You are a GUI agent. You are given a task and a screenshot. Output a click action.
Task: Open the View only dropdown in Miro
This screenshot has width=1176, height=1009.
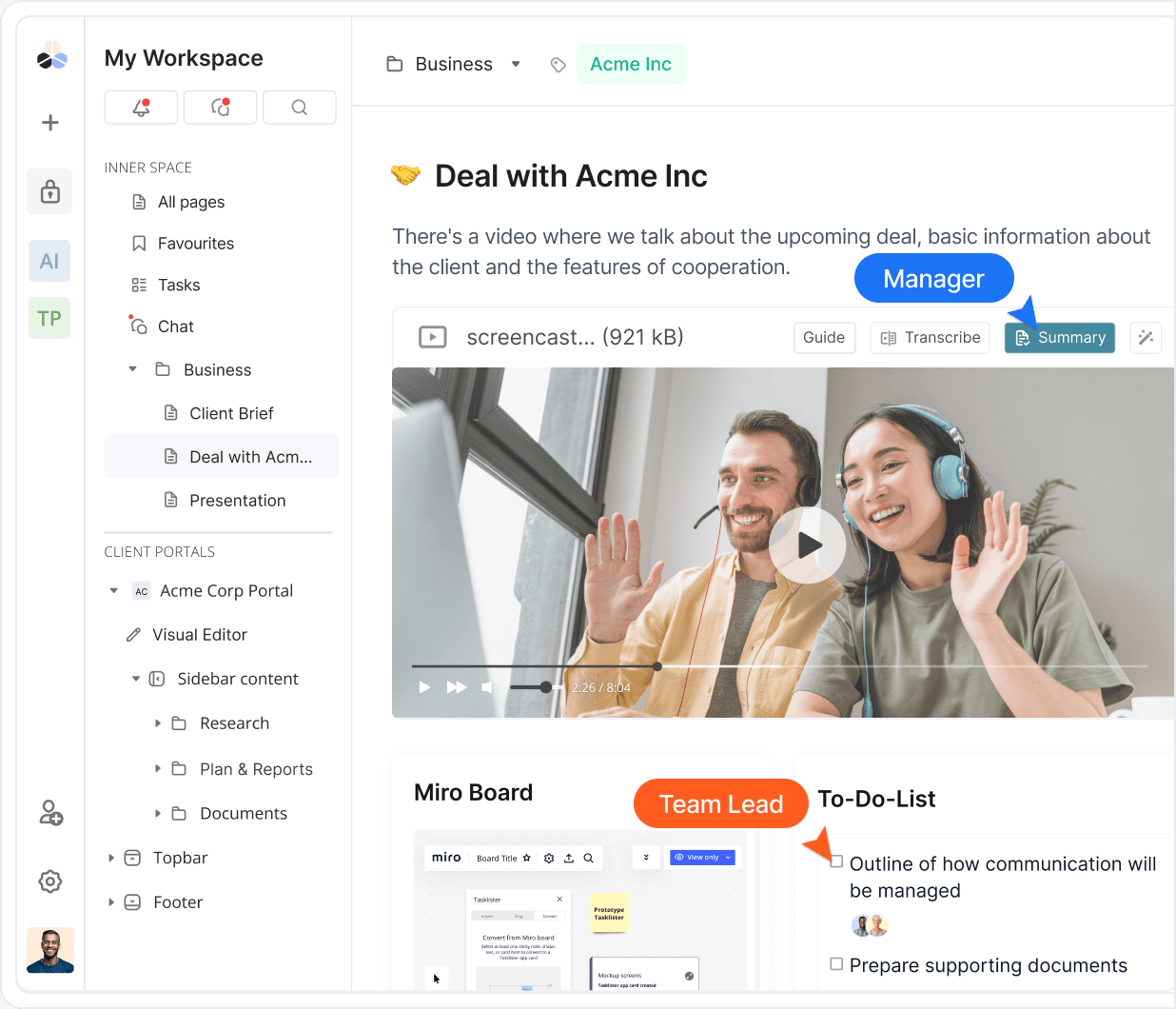pyautogui.click(x=702, y=858)
